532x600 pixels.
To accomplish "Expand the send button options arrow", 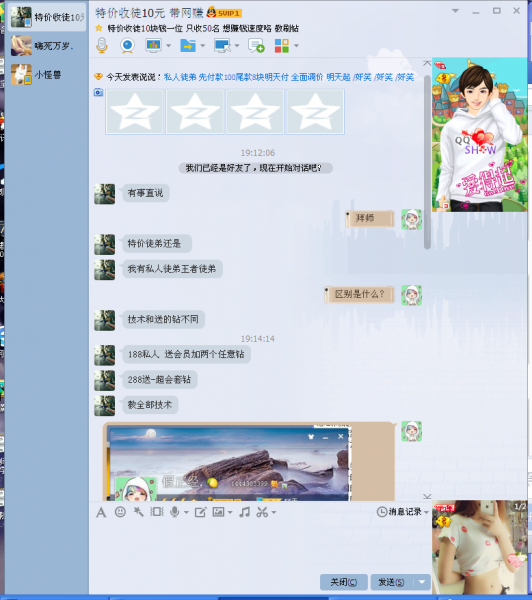I will click(422, 582).
